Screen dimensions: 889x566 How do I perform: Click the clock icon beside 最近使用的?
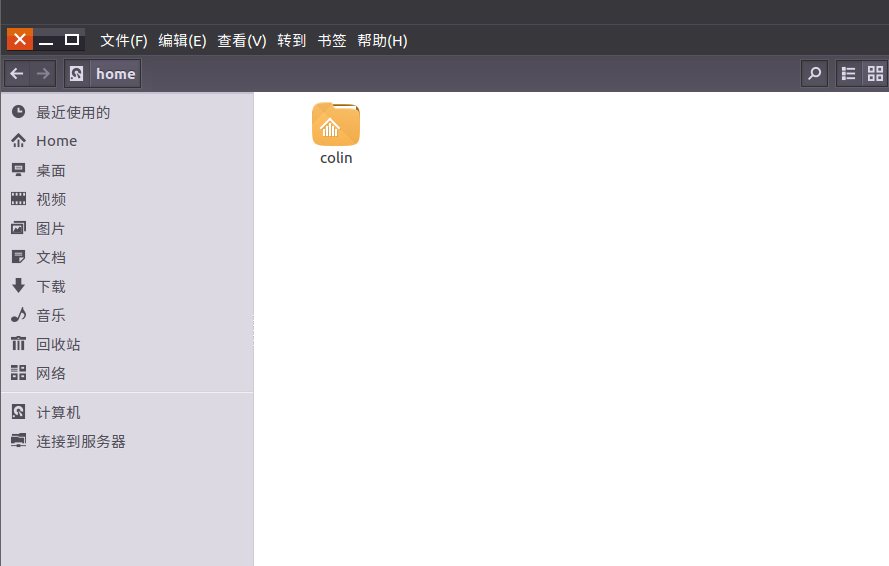(x=18, y=112)
